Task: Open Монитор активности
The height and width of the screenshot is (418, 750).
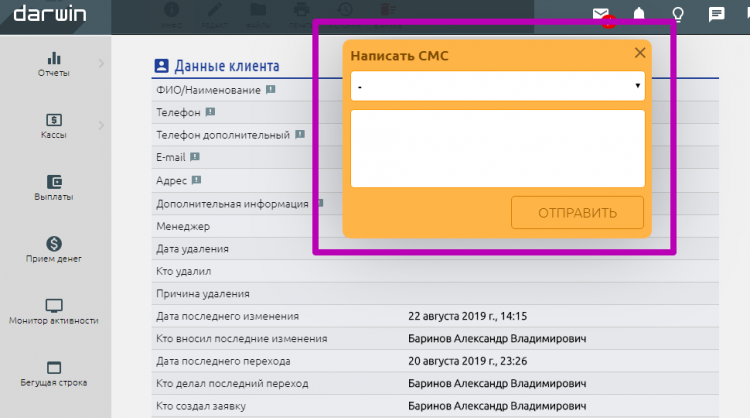Action: pyautogui.click(x=54, y=311)
